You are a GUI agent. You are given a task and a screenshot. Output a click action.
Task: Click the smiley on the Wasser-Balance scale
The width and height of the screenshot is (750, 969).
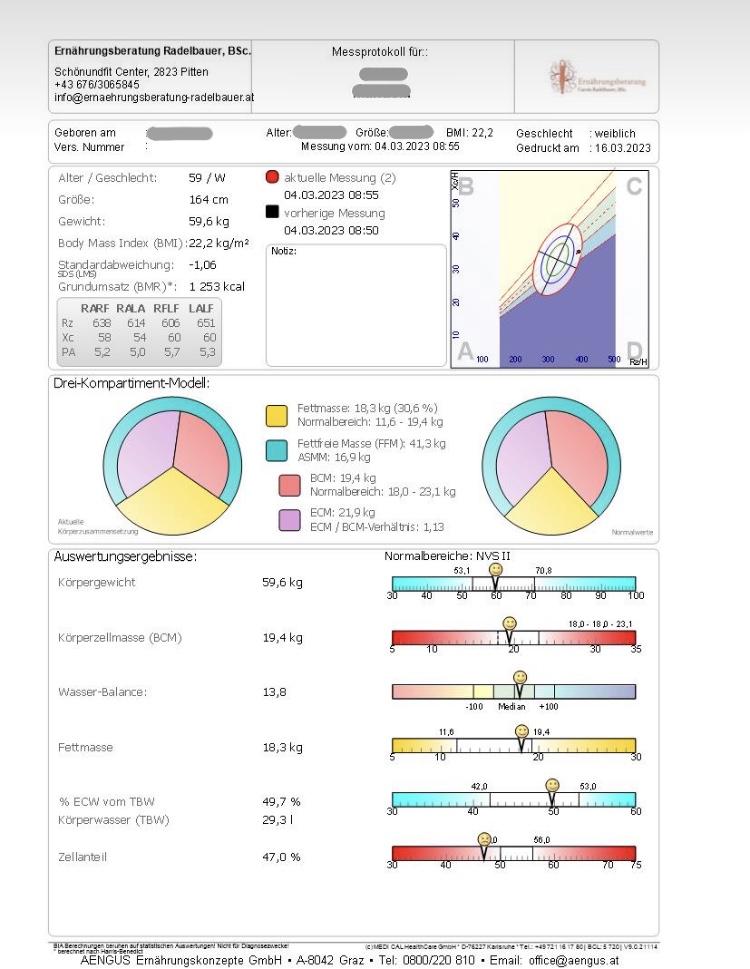[x=519, y=678]
